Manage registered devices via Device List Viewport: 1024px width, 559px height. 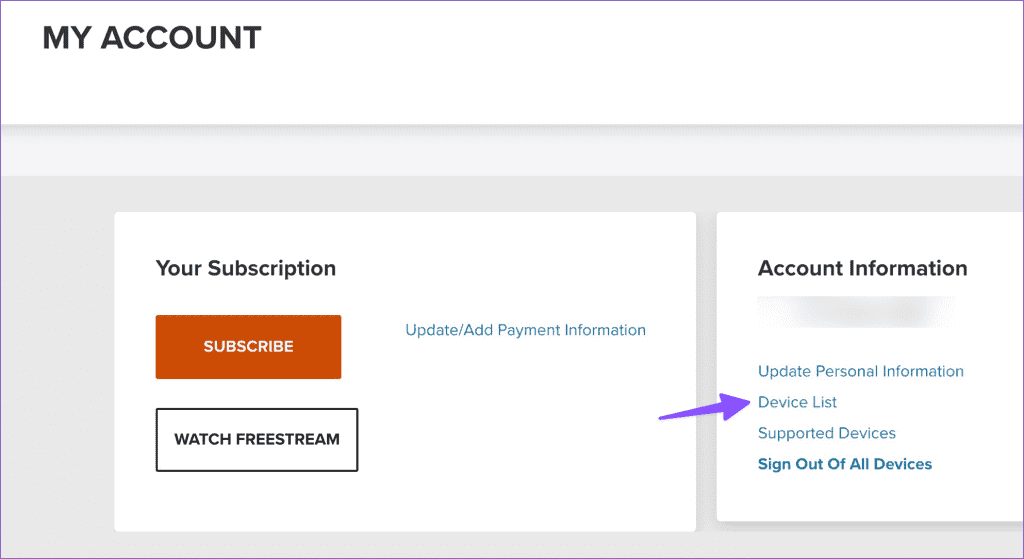click(x=797, y=402)
